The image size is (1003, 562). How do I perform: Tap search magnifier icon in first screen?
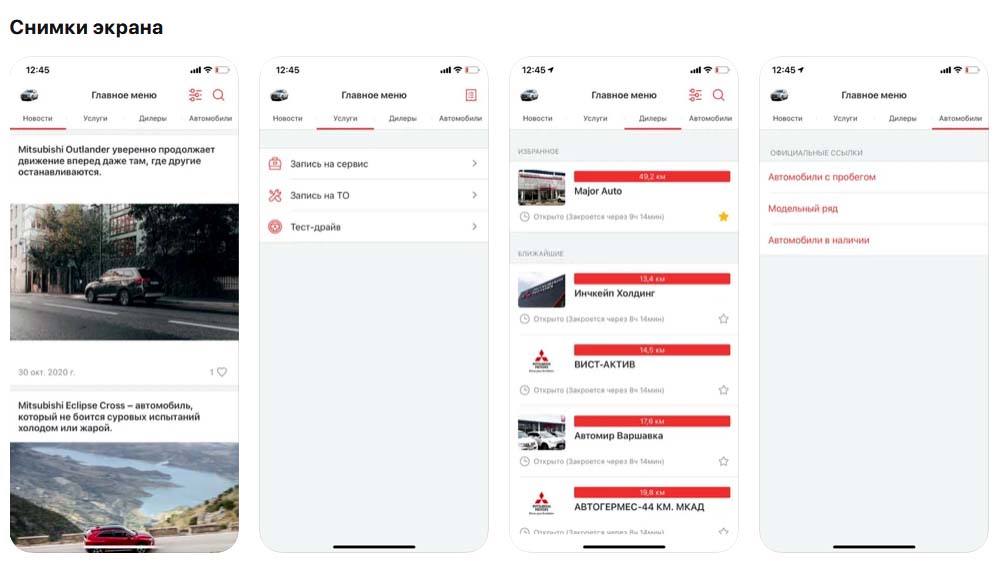point(219,95)
